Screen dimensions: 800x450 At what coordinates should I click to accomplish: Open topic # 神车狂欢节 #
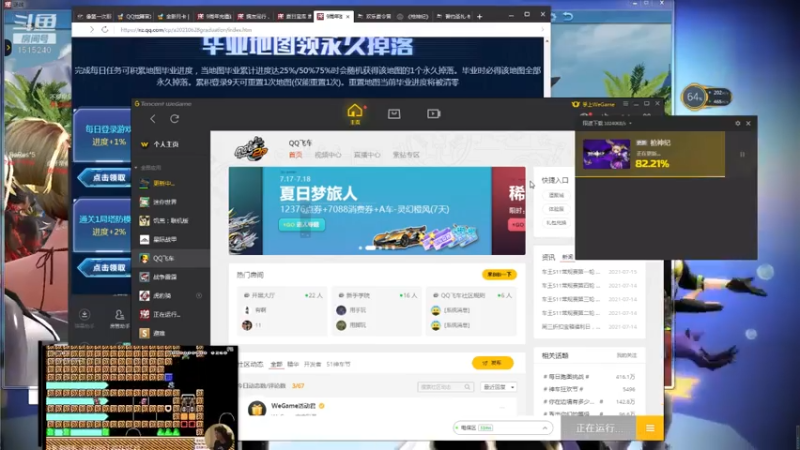point(563,389)
